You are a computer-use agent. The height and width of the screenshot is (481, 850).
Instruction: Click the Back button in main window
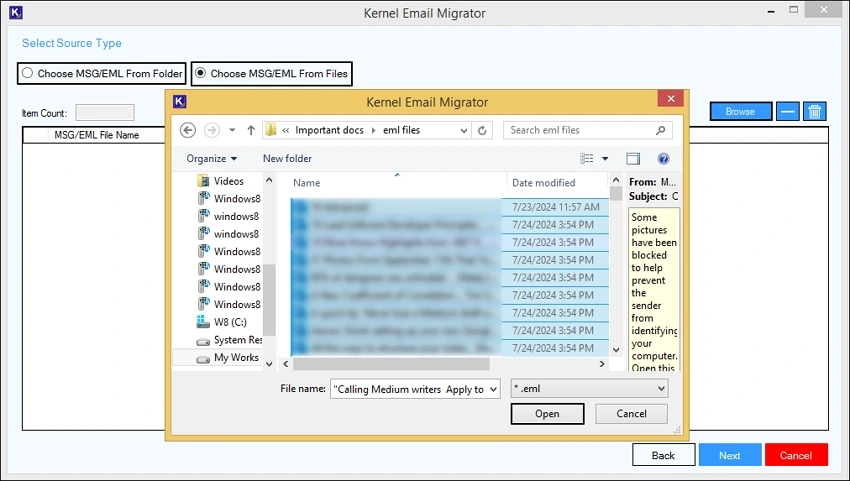pos(664,455)
